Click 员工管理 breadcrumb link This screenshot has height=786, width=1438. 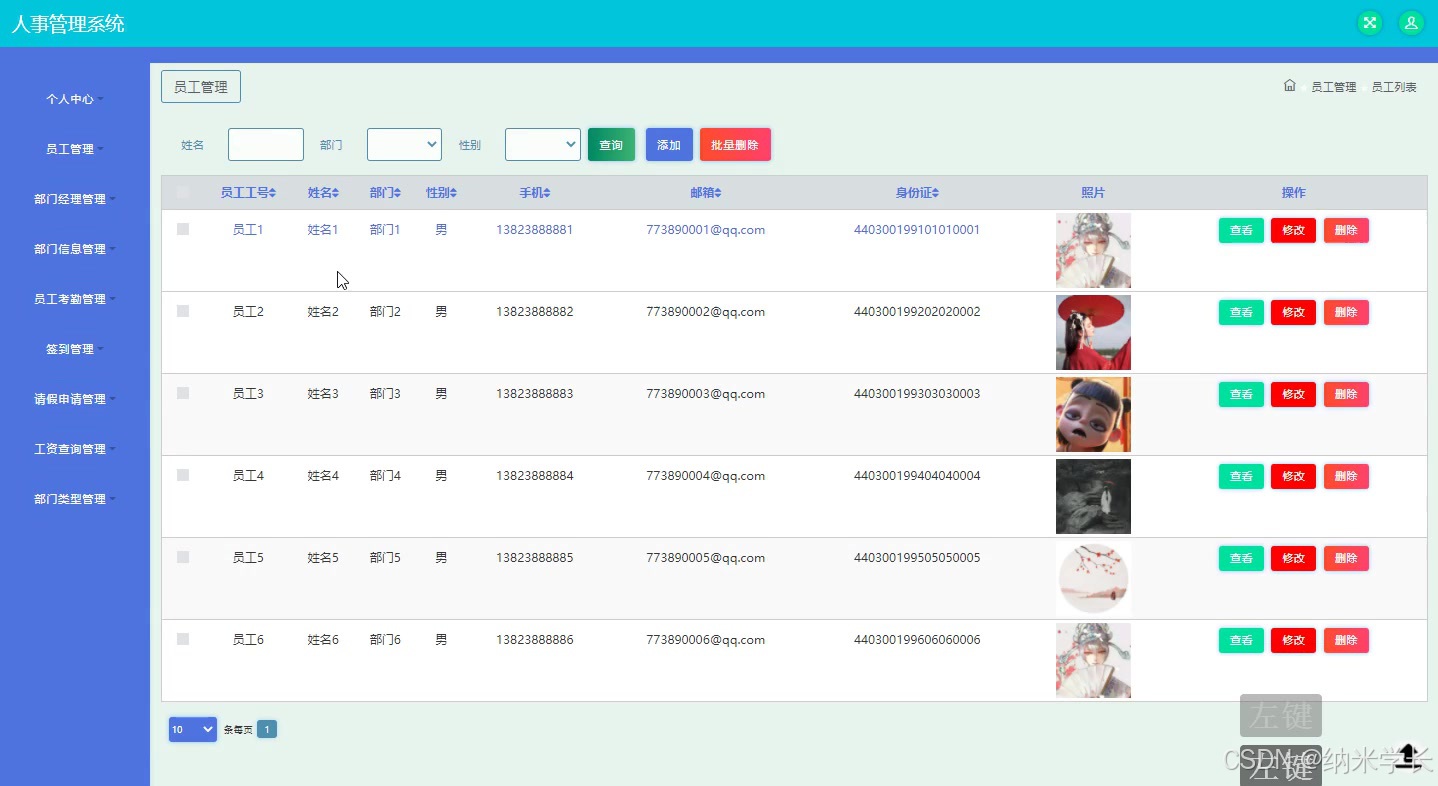coord(1333,87)
